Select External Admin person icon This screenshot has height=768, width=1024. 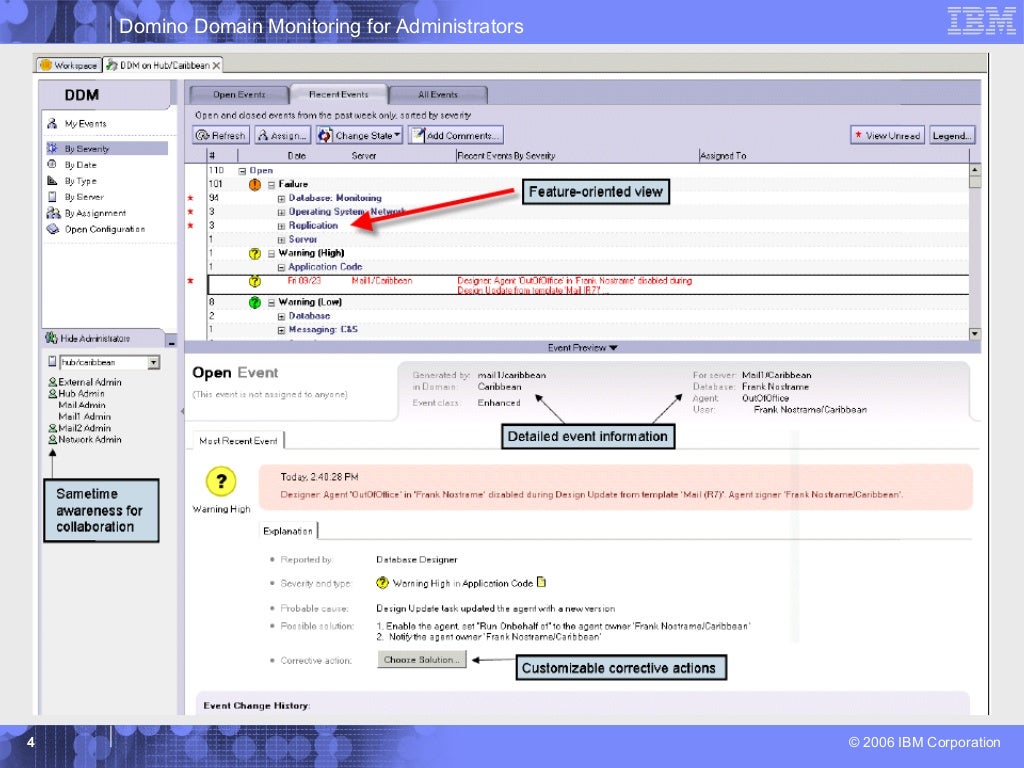pos(53,382)
